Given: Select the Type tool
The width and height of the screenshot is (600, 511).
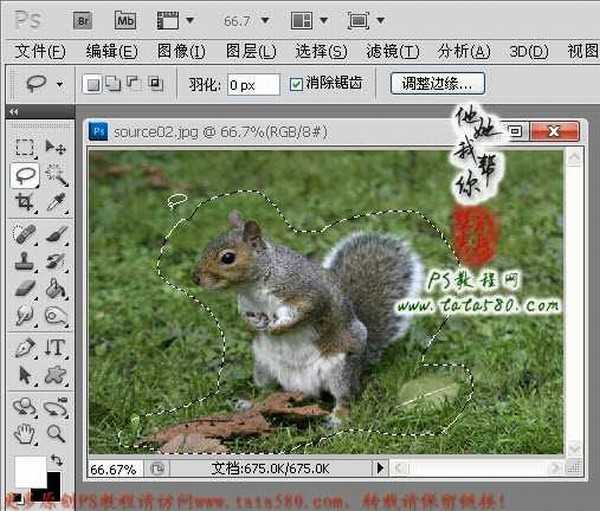Looking at the screenshot, I should click(56, 347).
